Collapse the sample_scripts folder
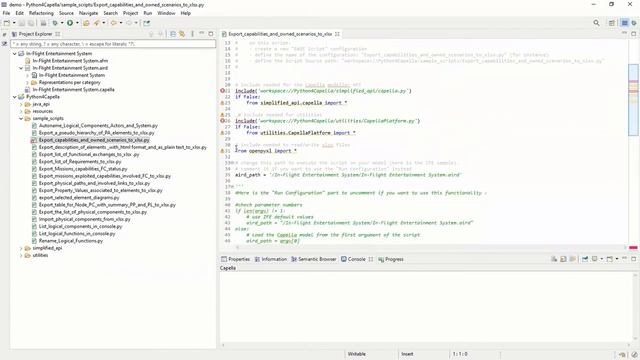The height and width of the screenshot is (360, 640). pos(21,118)
